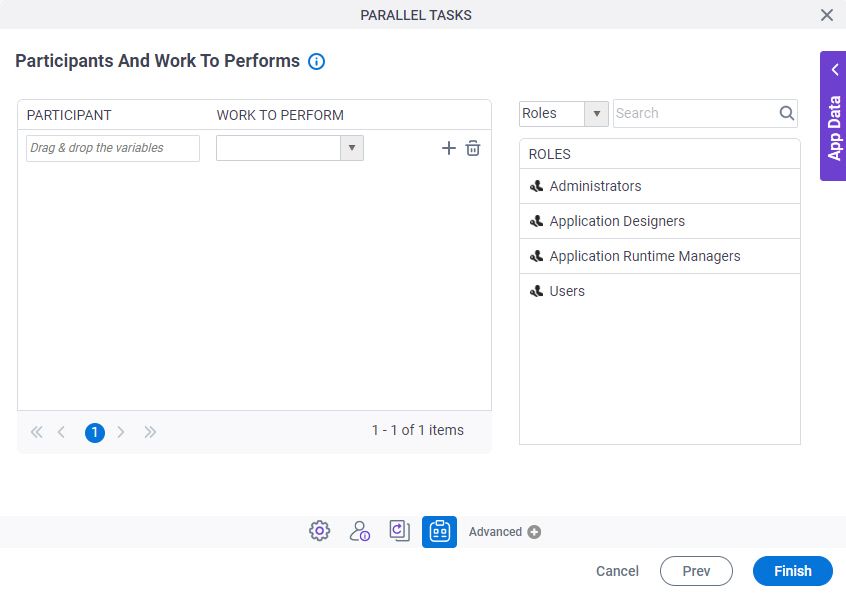
Task: Click the Application Runtime Managers role icon
Action: [536, 257]
